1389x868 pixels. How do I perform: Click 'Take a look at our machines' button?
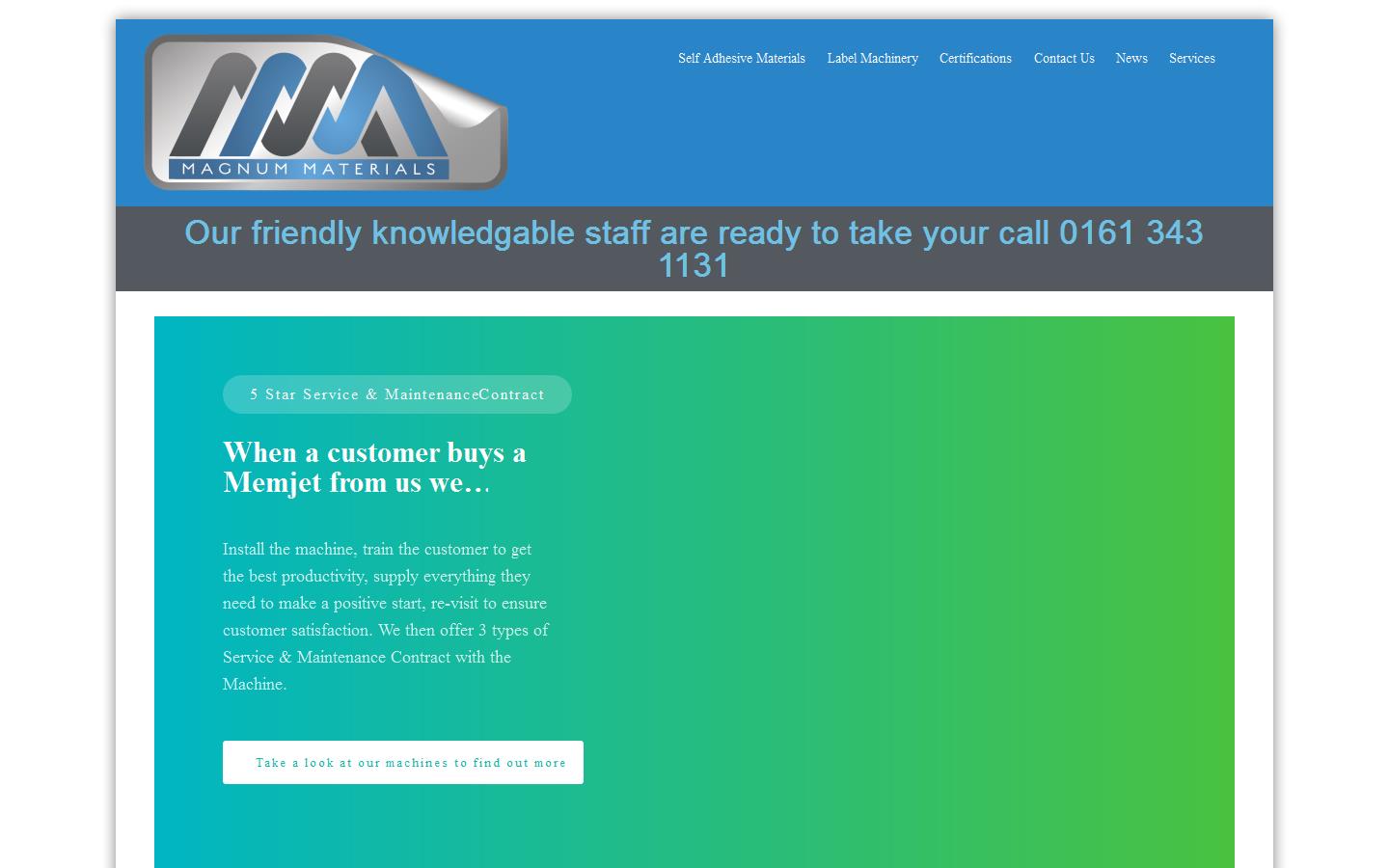402,762
